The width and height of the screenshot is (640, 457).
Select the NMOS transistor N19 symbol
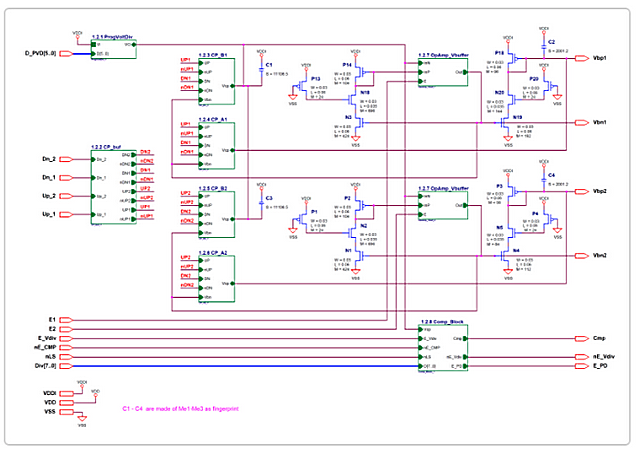pos(504,122)
